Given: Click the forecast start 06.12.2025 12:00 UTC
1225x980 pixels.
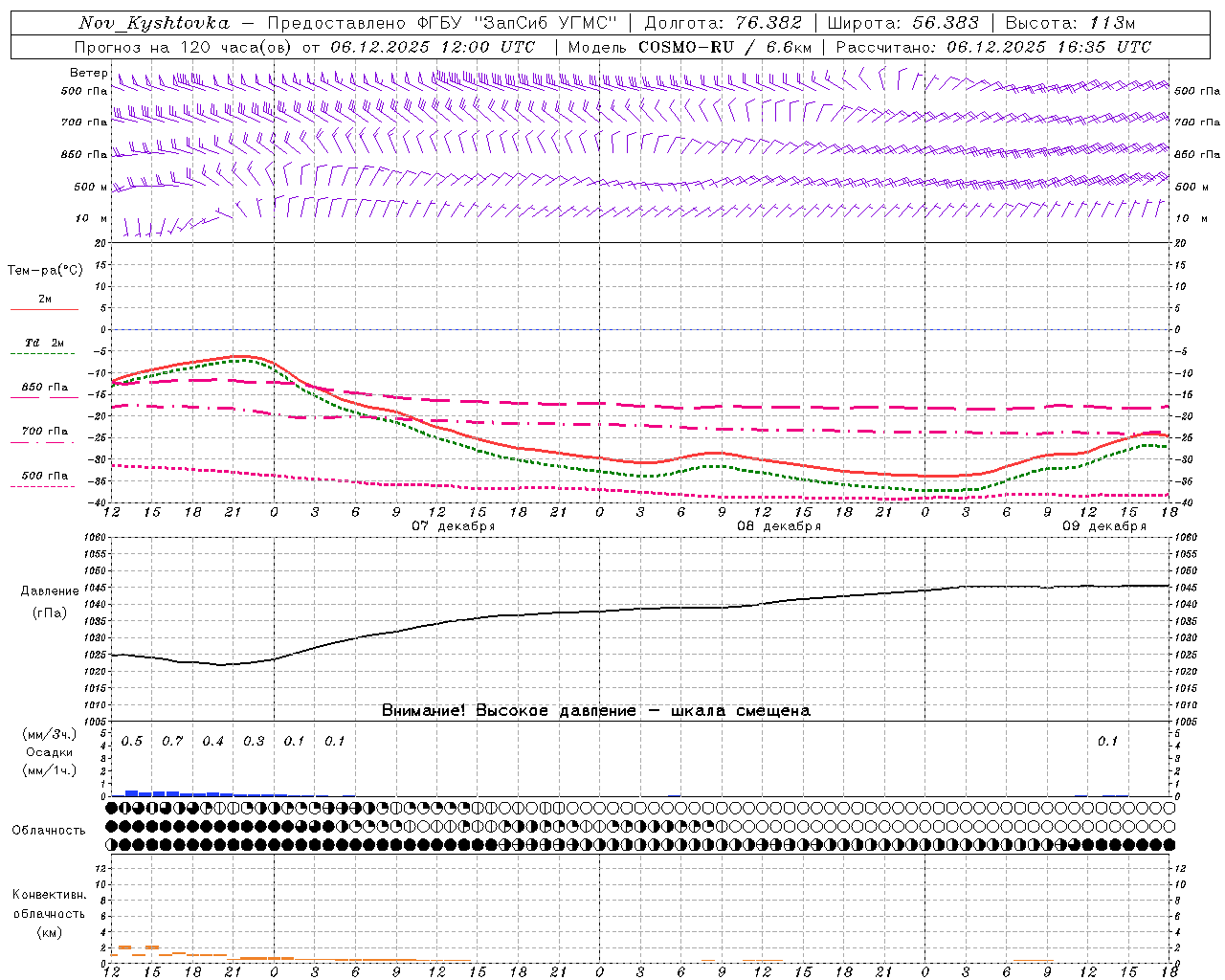Looking at the screenshot, I should tap(433, 47).
